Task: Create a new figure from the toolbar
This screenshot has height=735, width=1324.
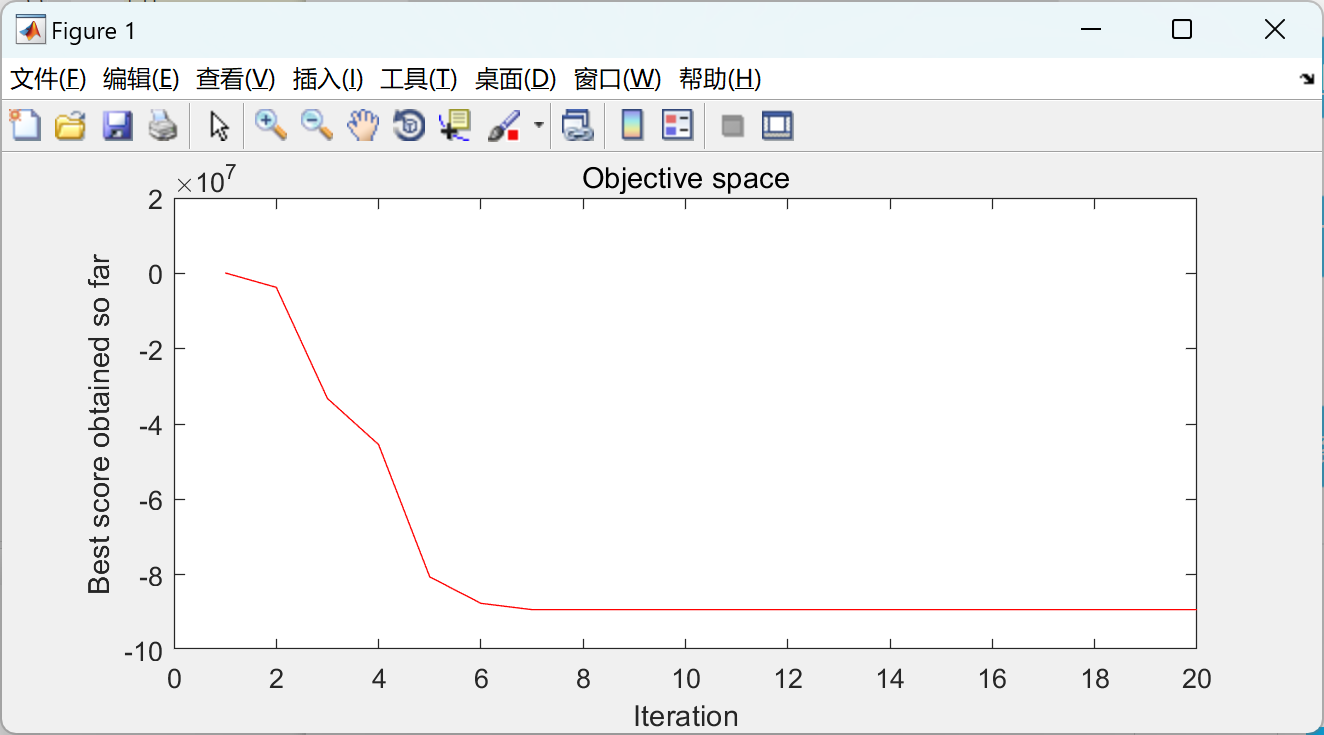Action: point(25,125)
